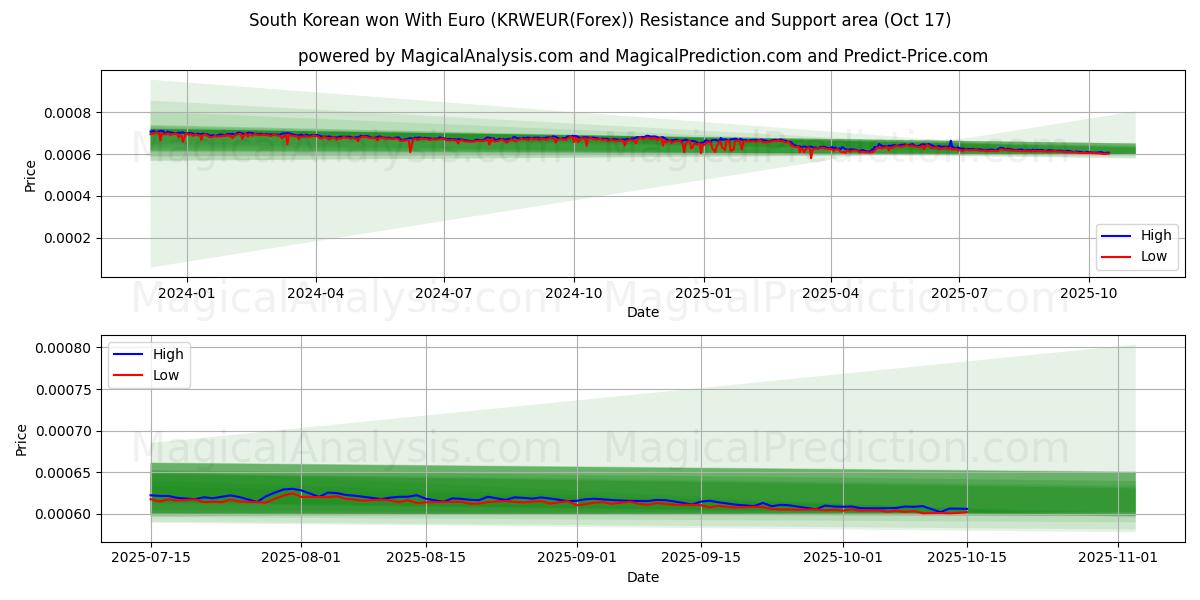Click the 2025-07-15 tick label on bottom chart
The height and width of the screenshot is (600, 1200).
tap(151, 559)
